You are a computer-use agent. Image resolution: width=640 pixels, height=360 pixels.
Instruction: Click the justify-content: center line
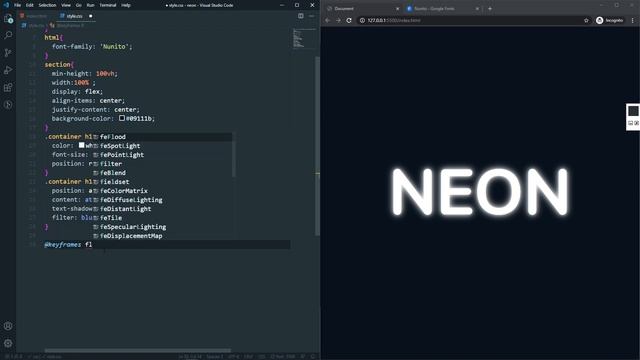click(x=96, y=109)
